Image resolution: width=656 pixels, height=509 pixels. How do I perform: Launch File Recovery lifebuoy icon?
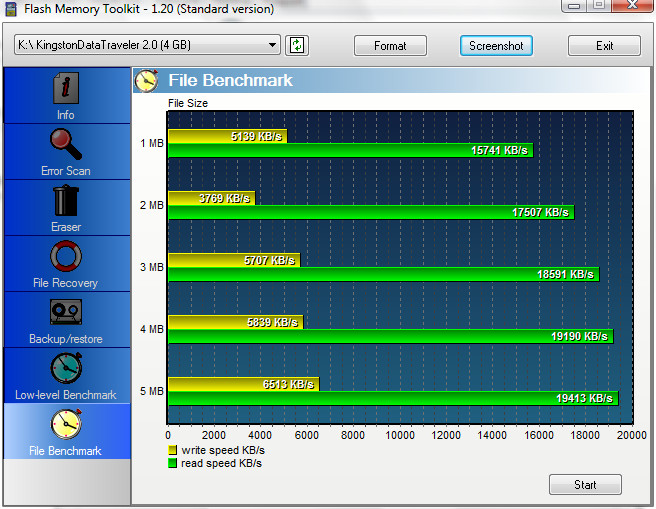click(66, 257)
